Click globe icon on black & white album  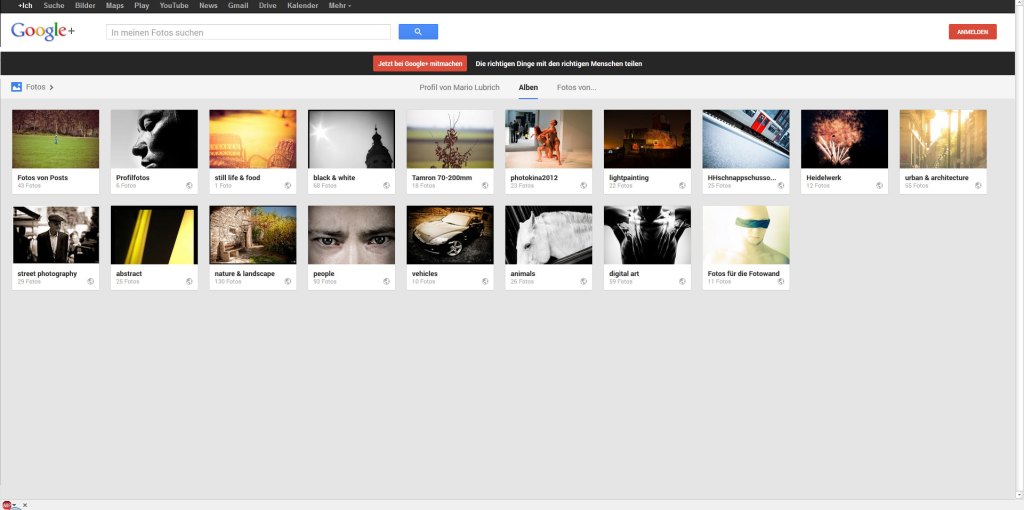pos(387,185)
